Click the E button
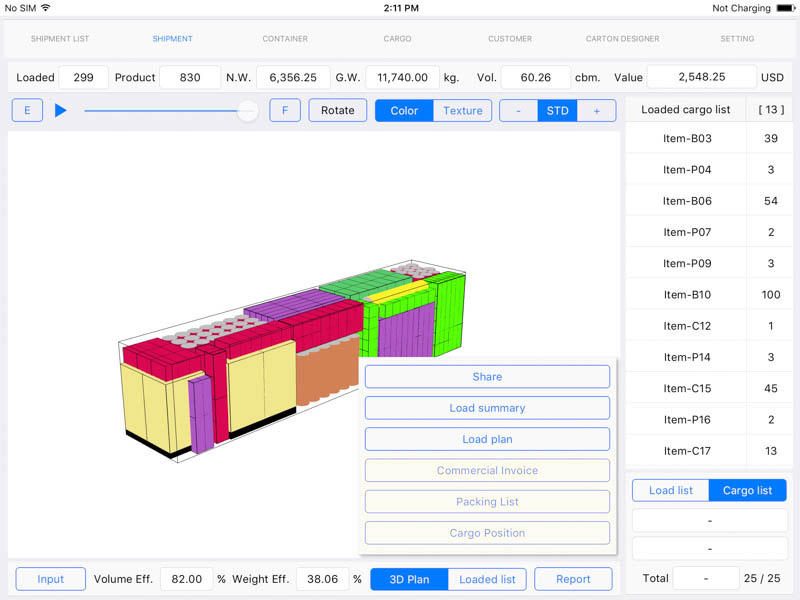Screen dimensions: 800x600 (x=27, y=110)
